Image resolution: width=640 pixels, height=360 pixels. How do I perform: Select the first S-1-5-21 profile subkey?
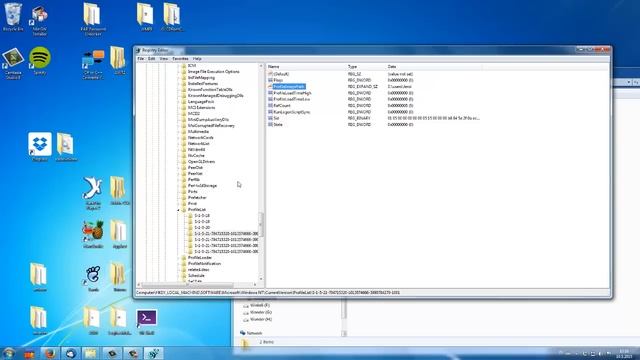pyautogui.click(x=226, y=233)
